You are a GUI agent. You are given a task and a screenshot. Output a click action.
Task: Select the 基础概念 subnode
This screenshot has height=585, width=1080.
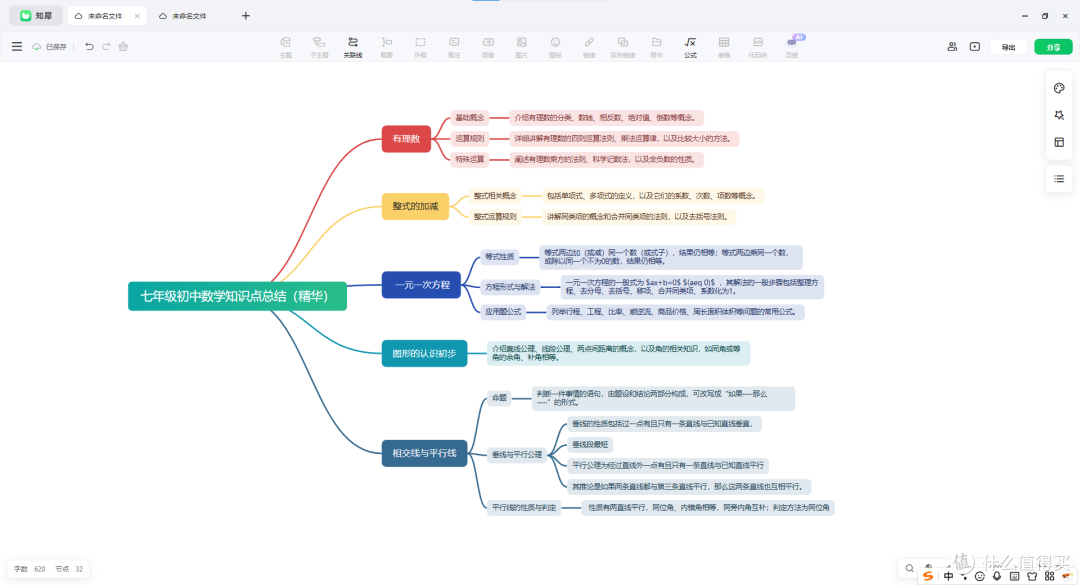click(470, 118)
